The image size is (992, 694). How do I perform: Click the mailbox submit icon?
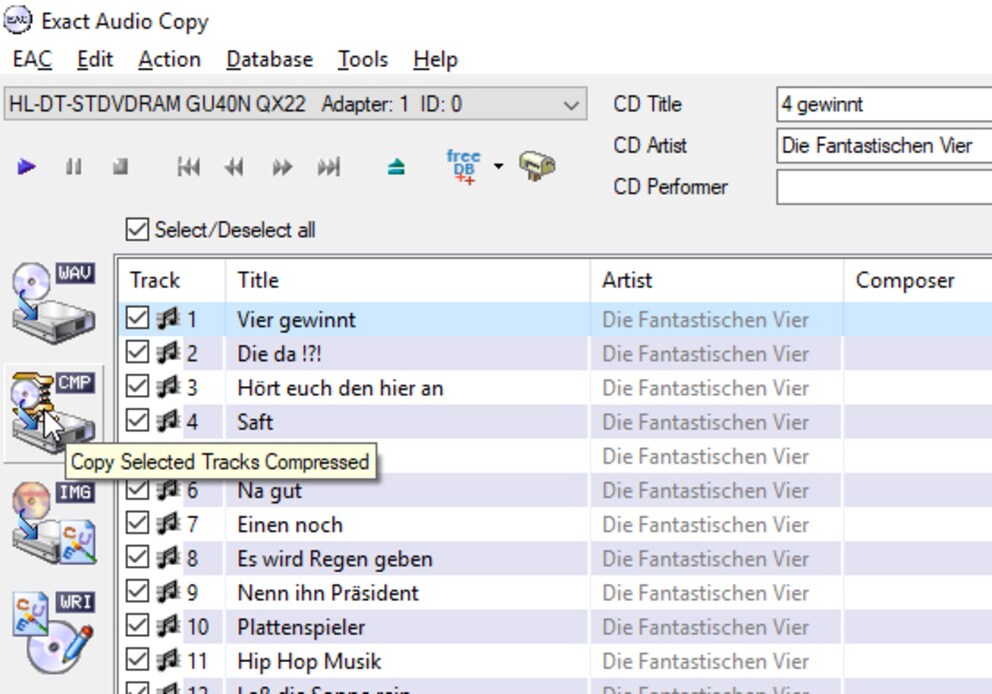pyautogui.click(x=537, y=166)
